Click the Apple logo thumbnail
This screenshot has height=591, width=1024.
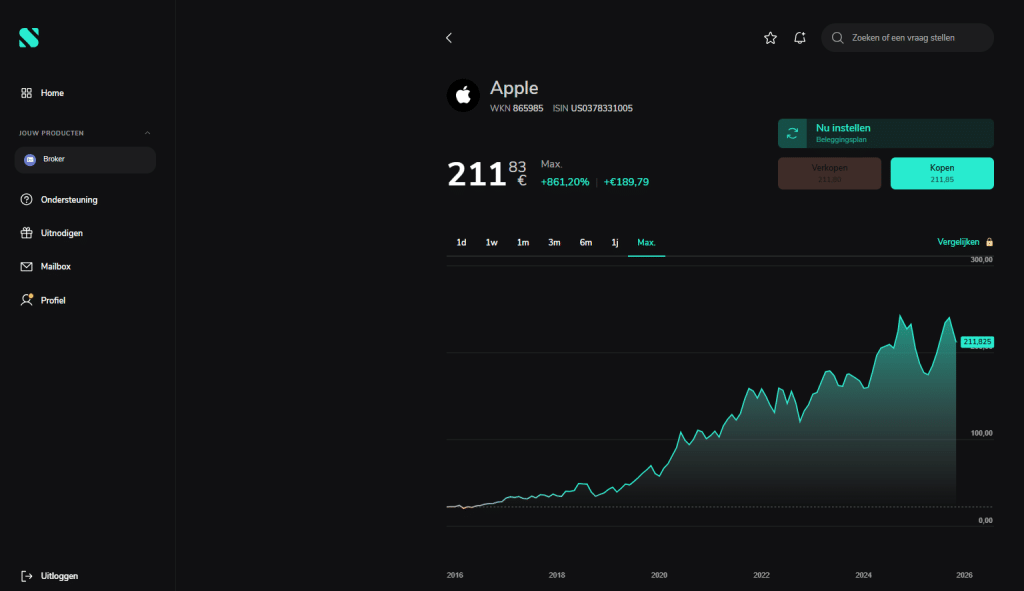(x=463, y=95)
